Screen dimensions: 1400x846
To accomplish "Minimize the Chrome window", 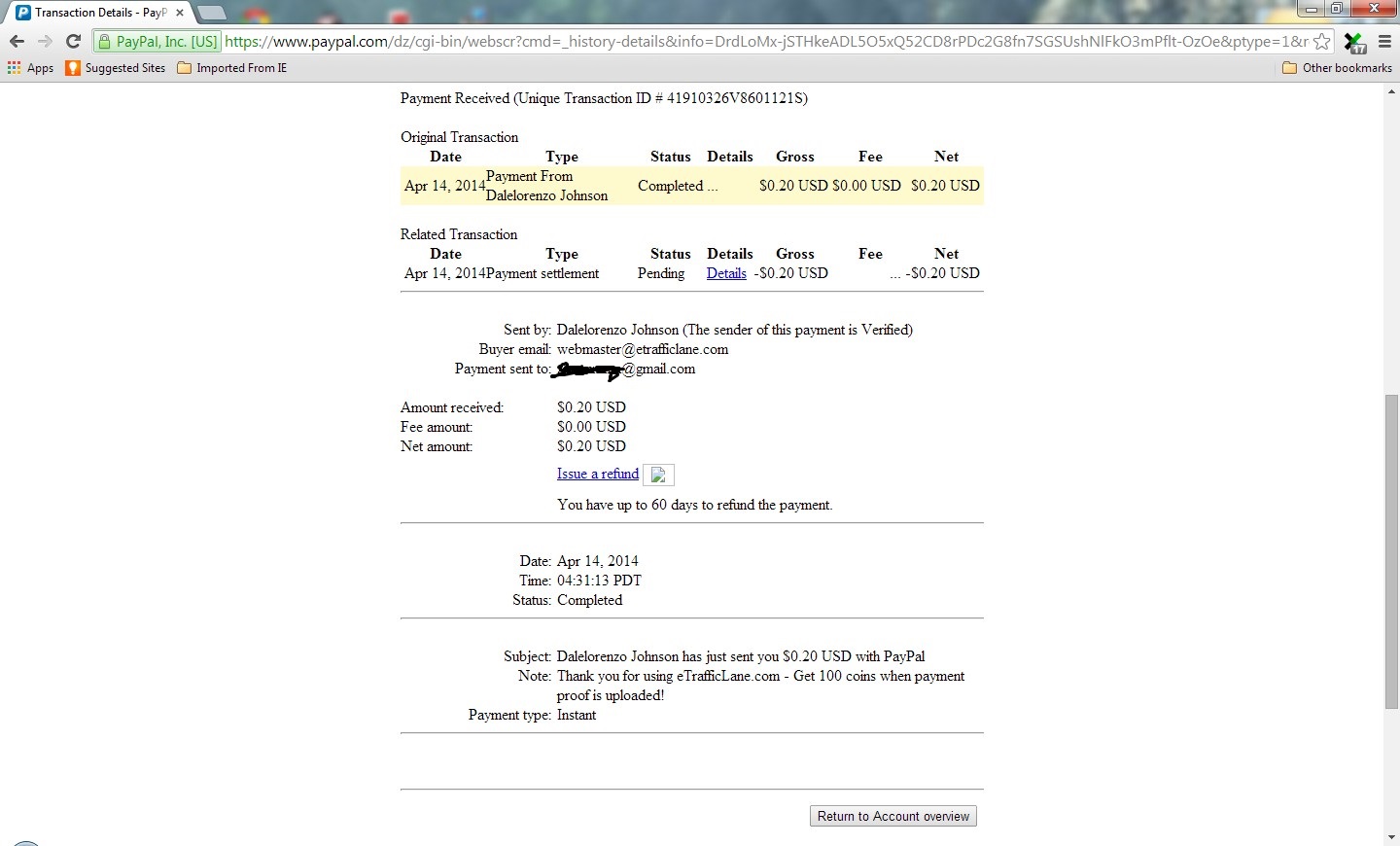I will click(x=1312, y=9).
